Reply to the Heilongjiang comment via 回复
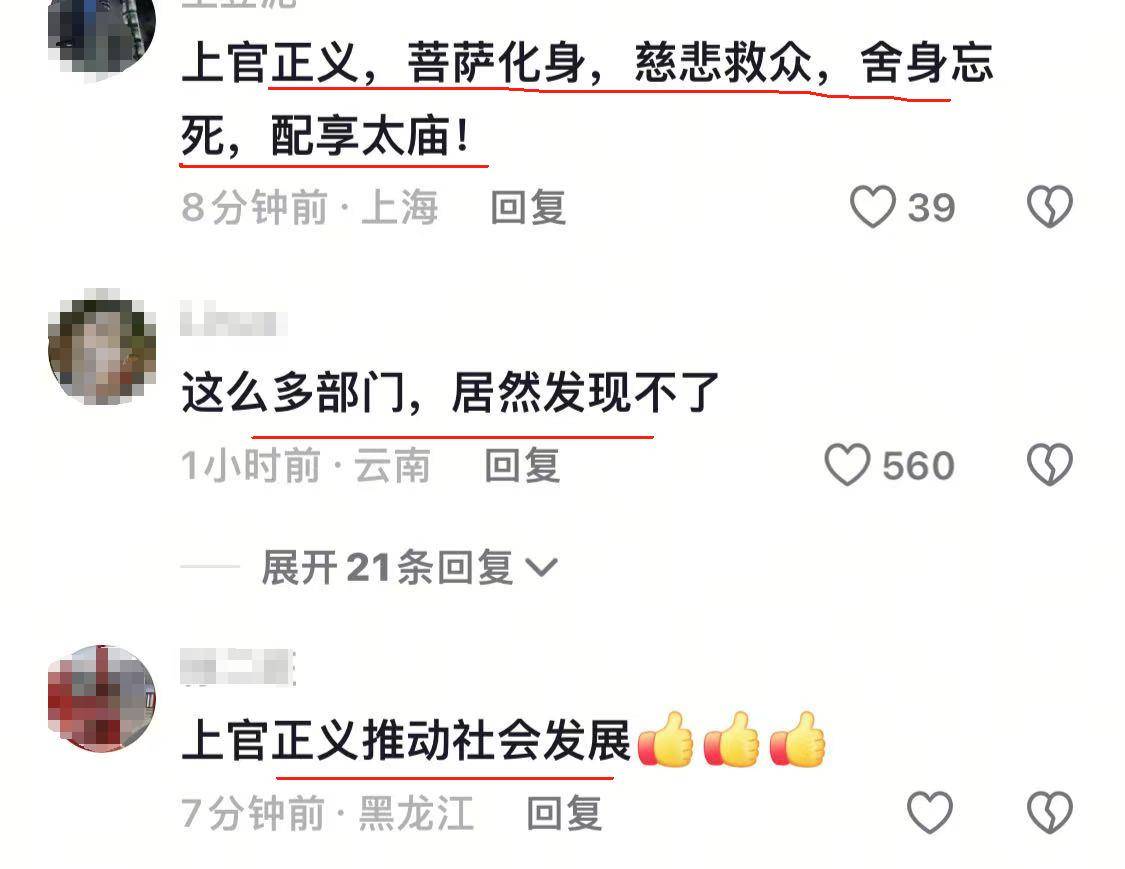Image resolution: width=1125 pixels, height=869 pixels. tap(564, 813)
